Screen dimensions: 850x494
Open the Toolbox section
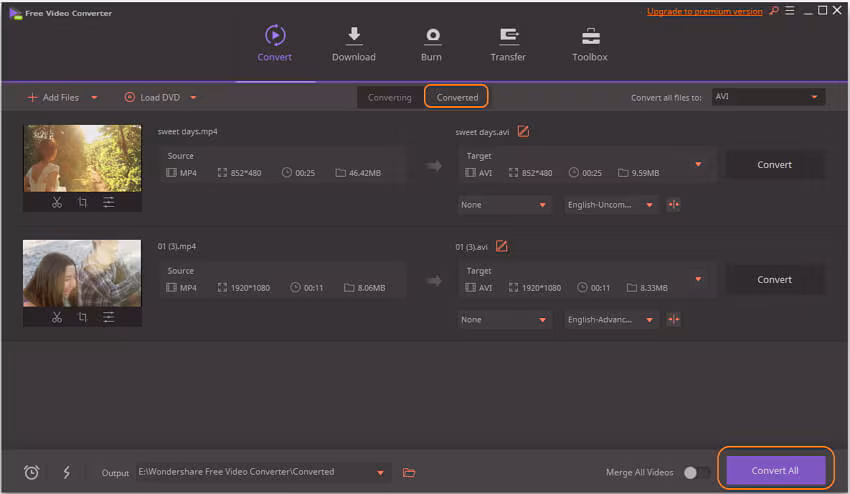click(x=590, y=44)
